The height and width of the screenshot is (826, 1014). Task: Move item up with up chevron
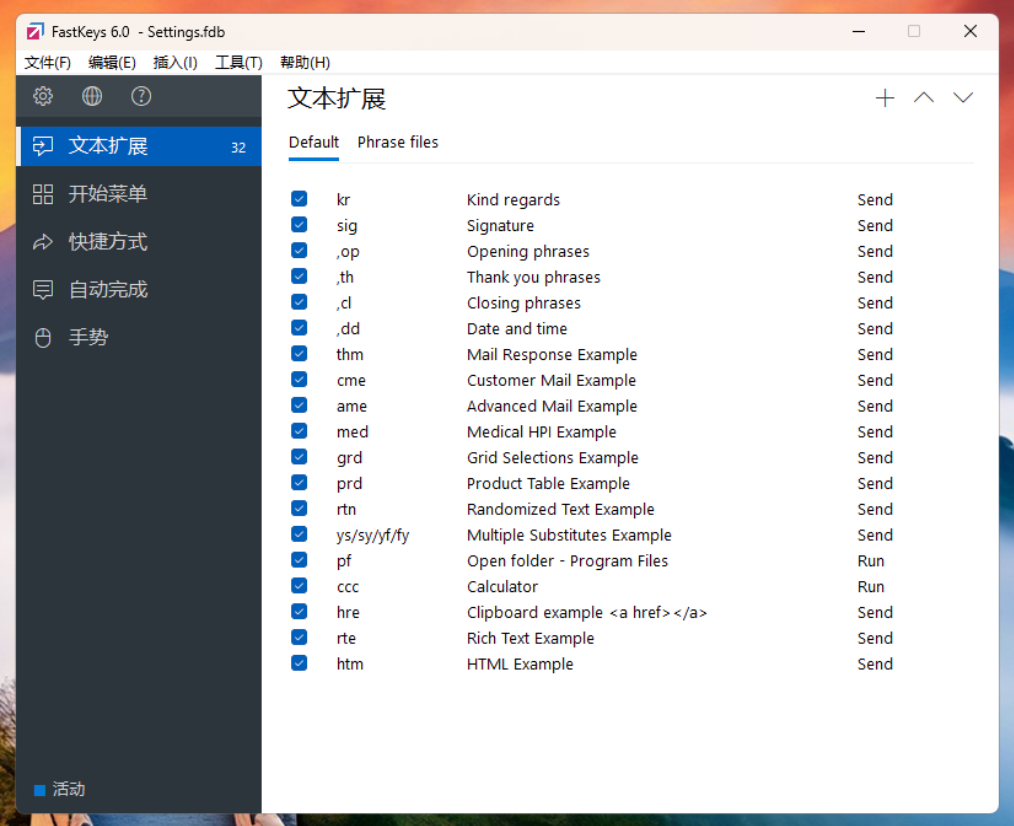[923, 98]
